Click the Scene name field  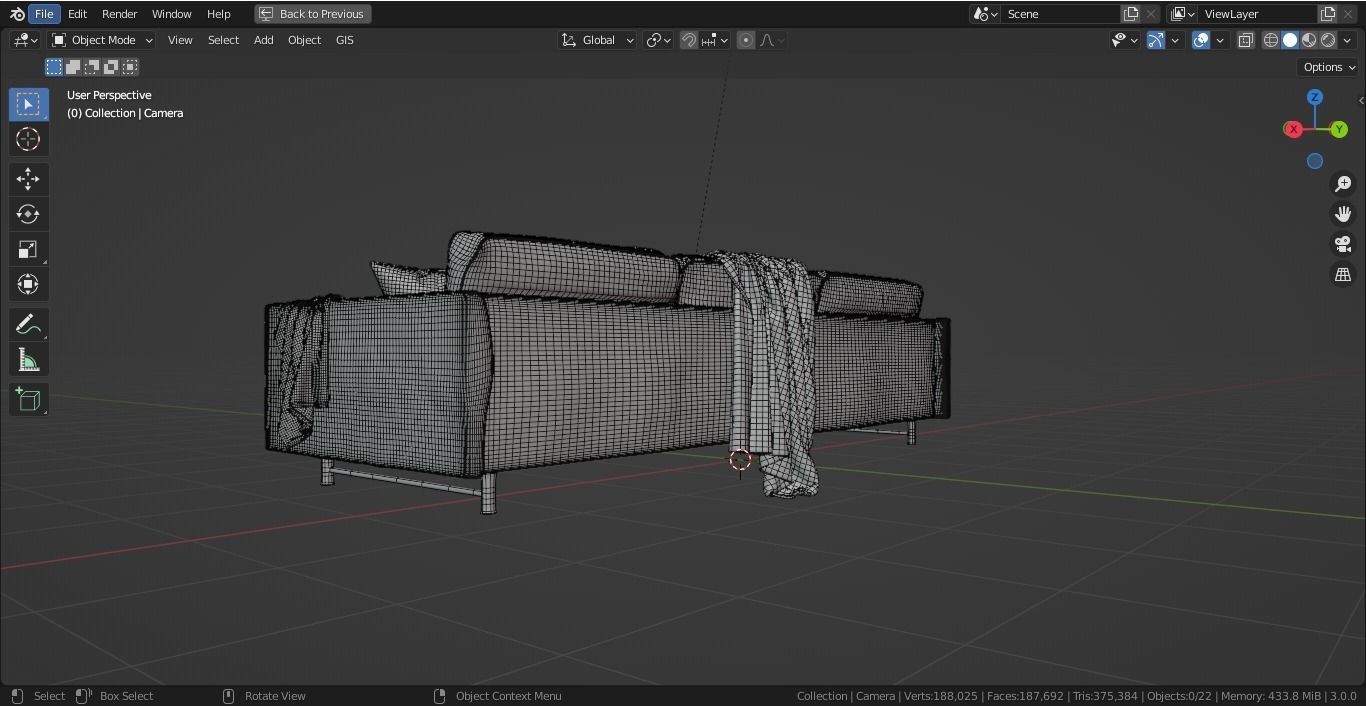(x=1060, y=14)
